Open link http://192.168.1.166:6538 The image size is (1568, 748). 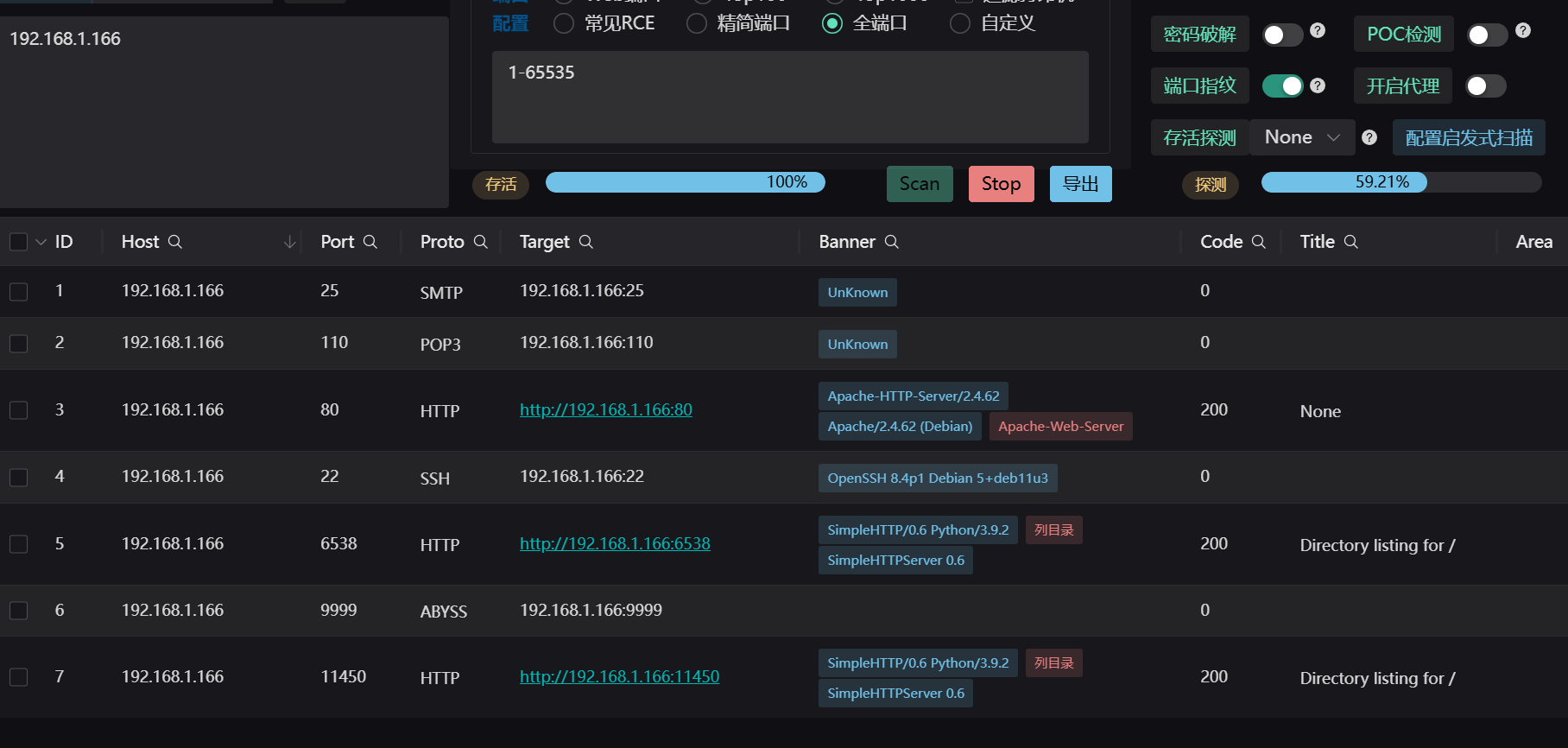[x=615, y=543]
